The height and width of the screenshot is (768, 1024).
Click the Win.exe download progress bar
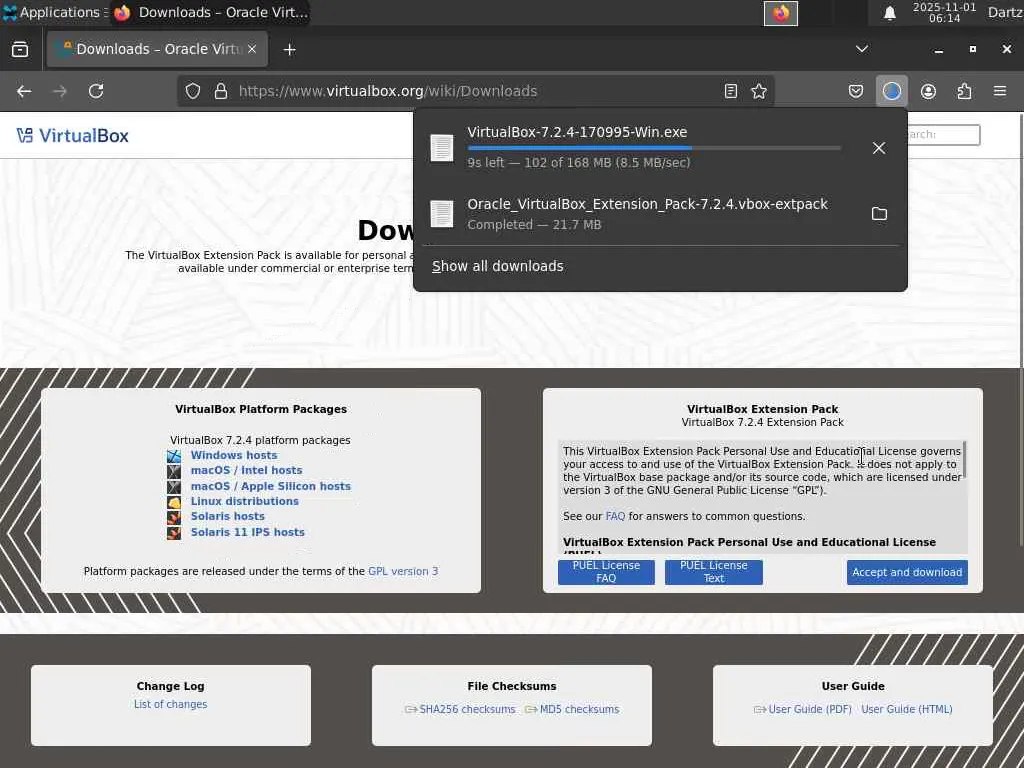click(x=654, y=148)
